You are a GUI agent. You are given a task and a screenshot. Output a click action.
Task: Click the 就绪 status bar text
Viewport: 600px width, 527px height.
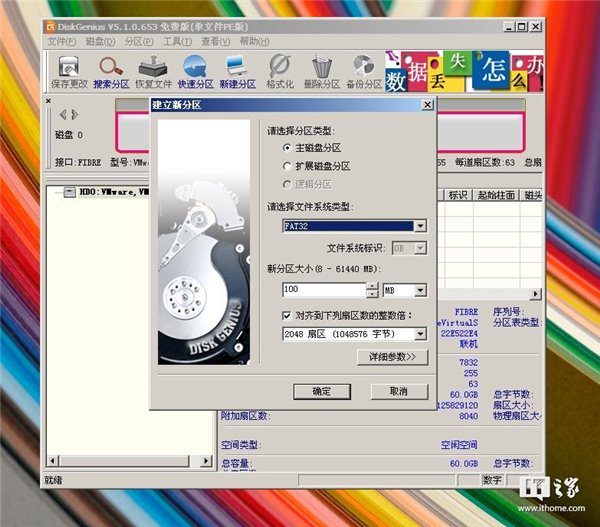pyautogui.click(x=53, y=480)
